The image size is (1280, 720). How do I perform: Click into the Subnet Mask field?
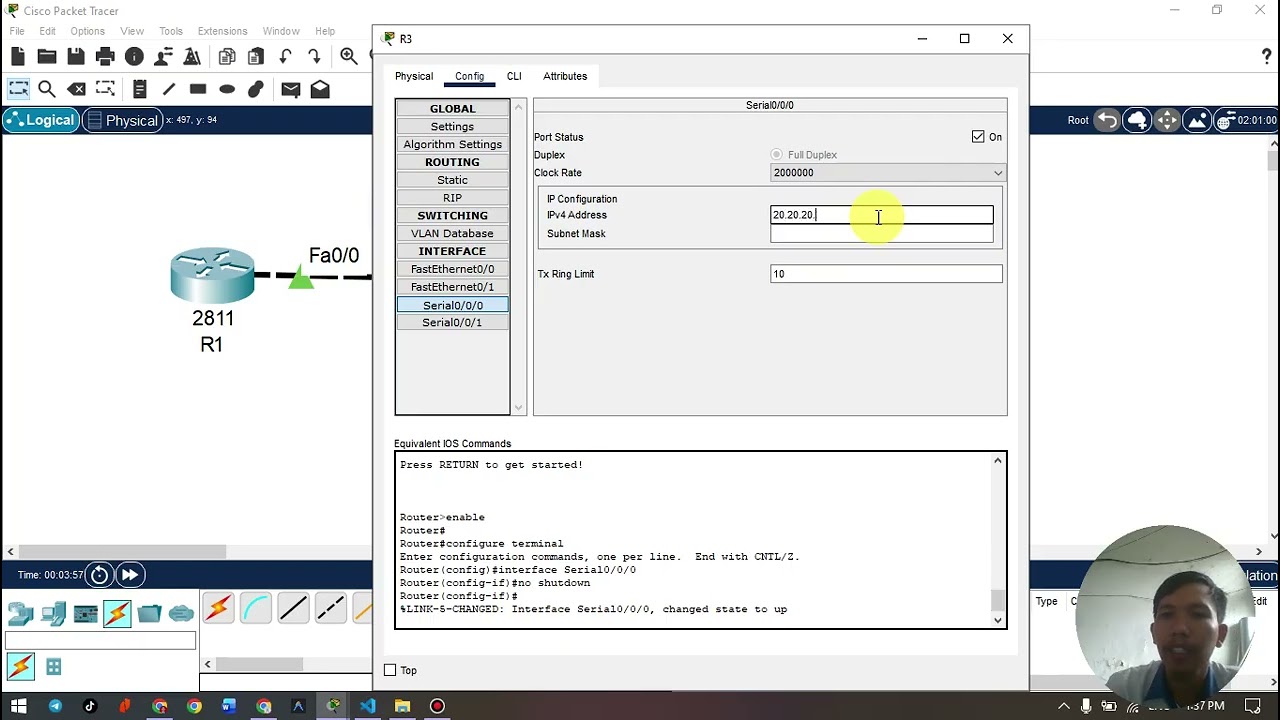[881, 234]
